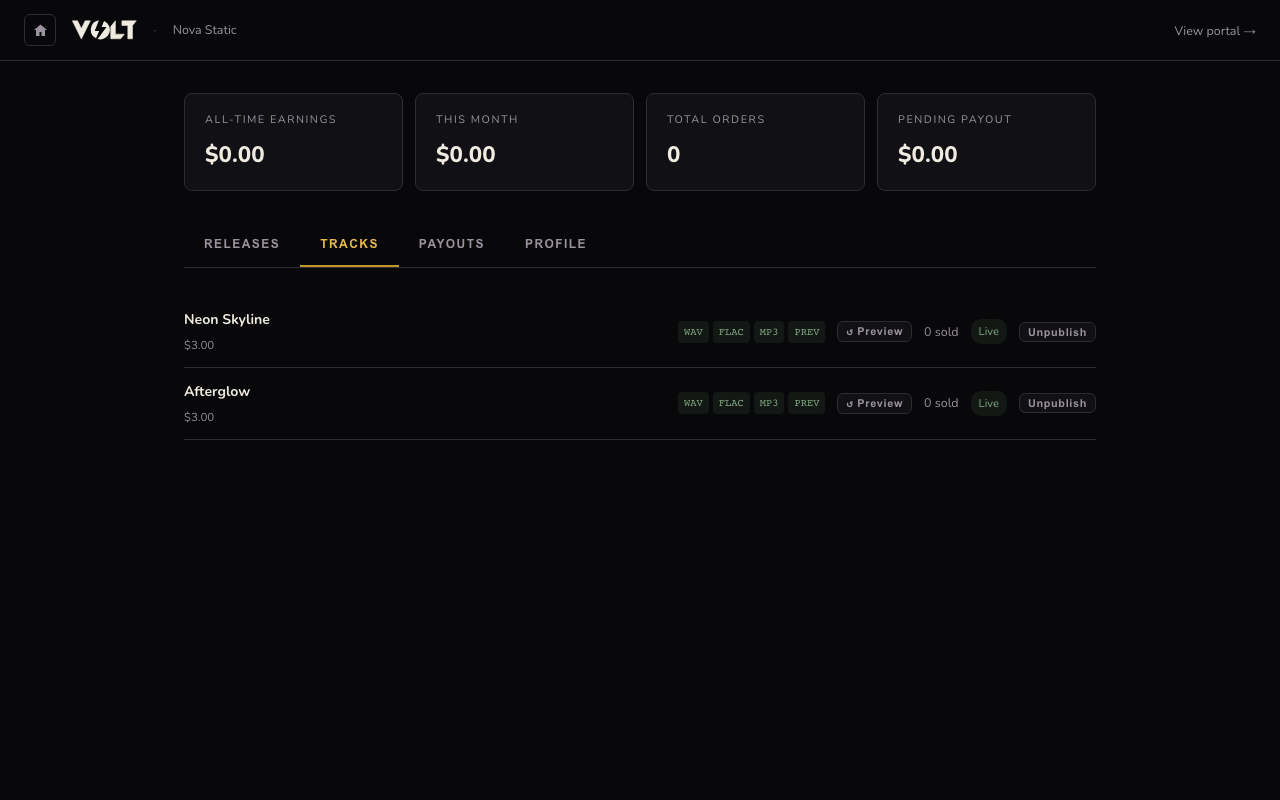Click the Nova Static artist name
1280x800 pixels.
(x=205, y=30)
